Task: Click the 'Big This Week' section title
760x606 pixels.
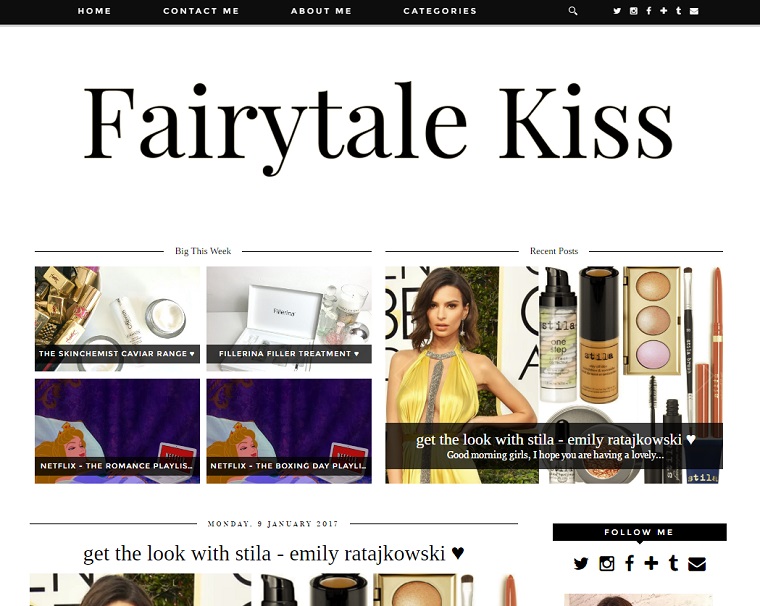Action: tap(203, 251)
